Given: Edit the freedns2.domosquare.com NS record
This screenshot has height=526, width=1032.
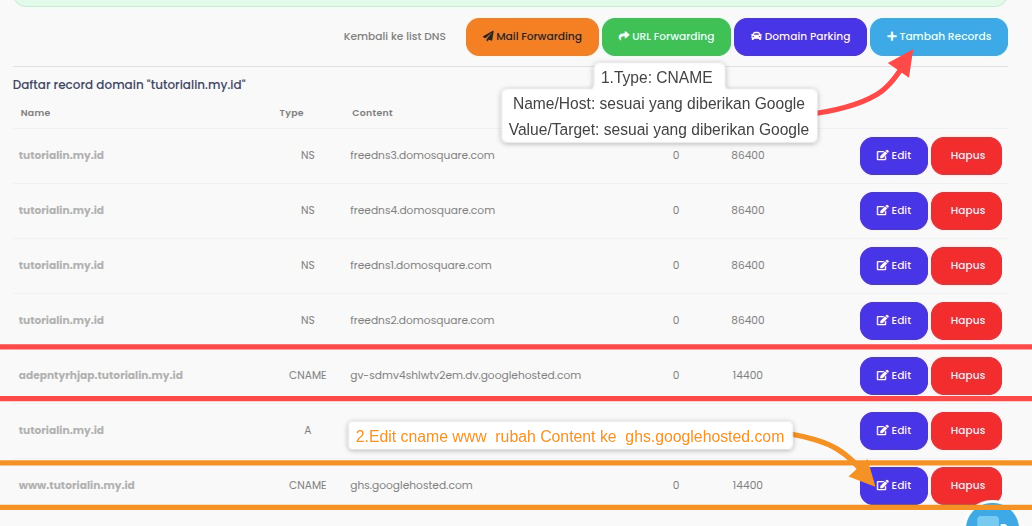Looking at the screenshot, I should pos(893,321).
